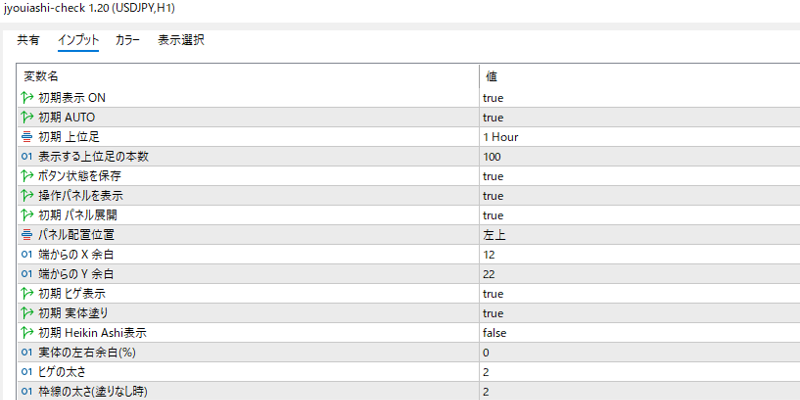Image resolution: width=800 pixels, height=400 pixels.
Task: Click the enum icon beside 初期 上位足
Action: [x=27, y=137]
